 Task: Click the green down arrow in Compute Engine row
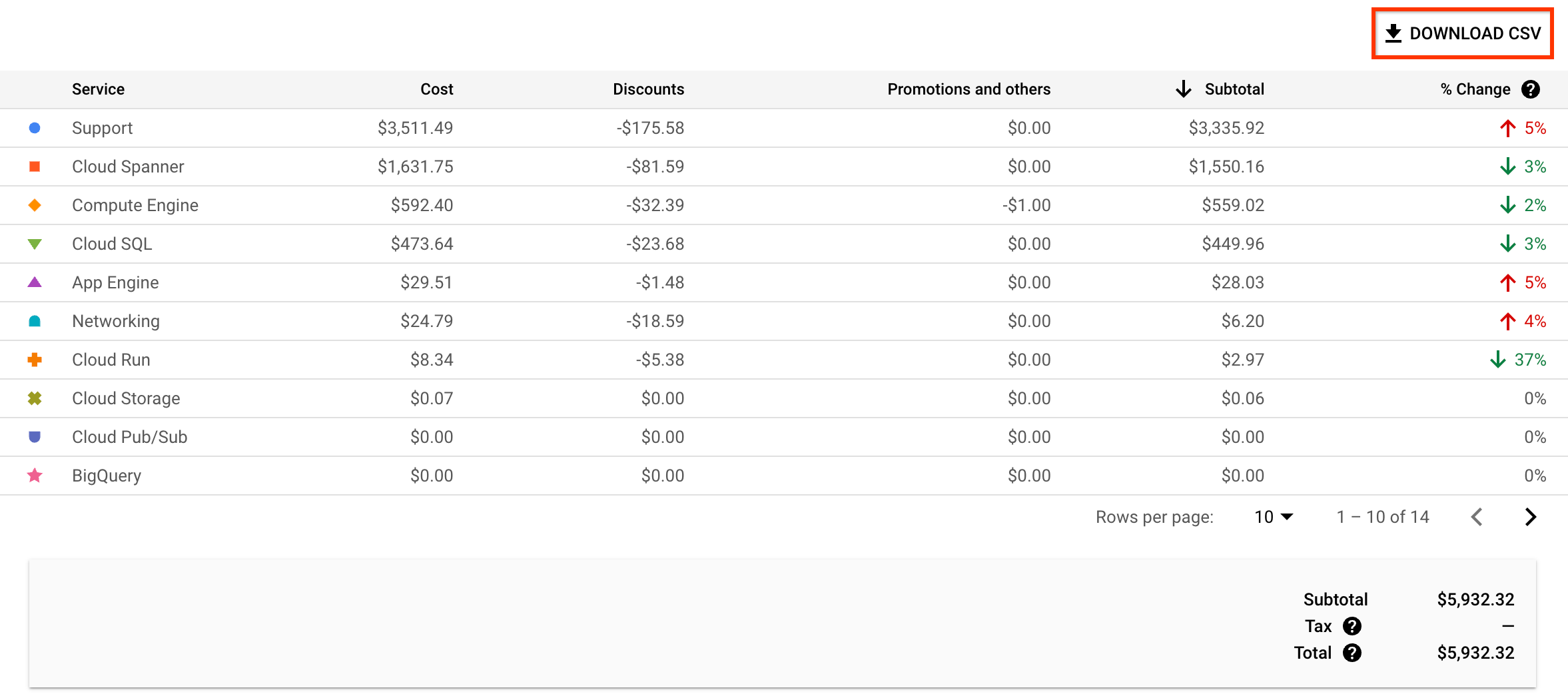tap(1508, 205)
